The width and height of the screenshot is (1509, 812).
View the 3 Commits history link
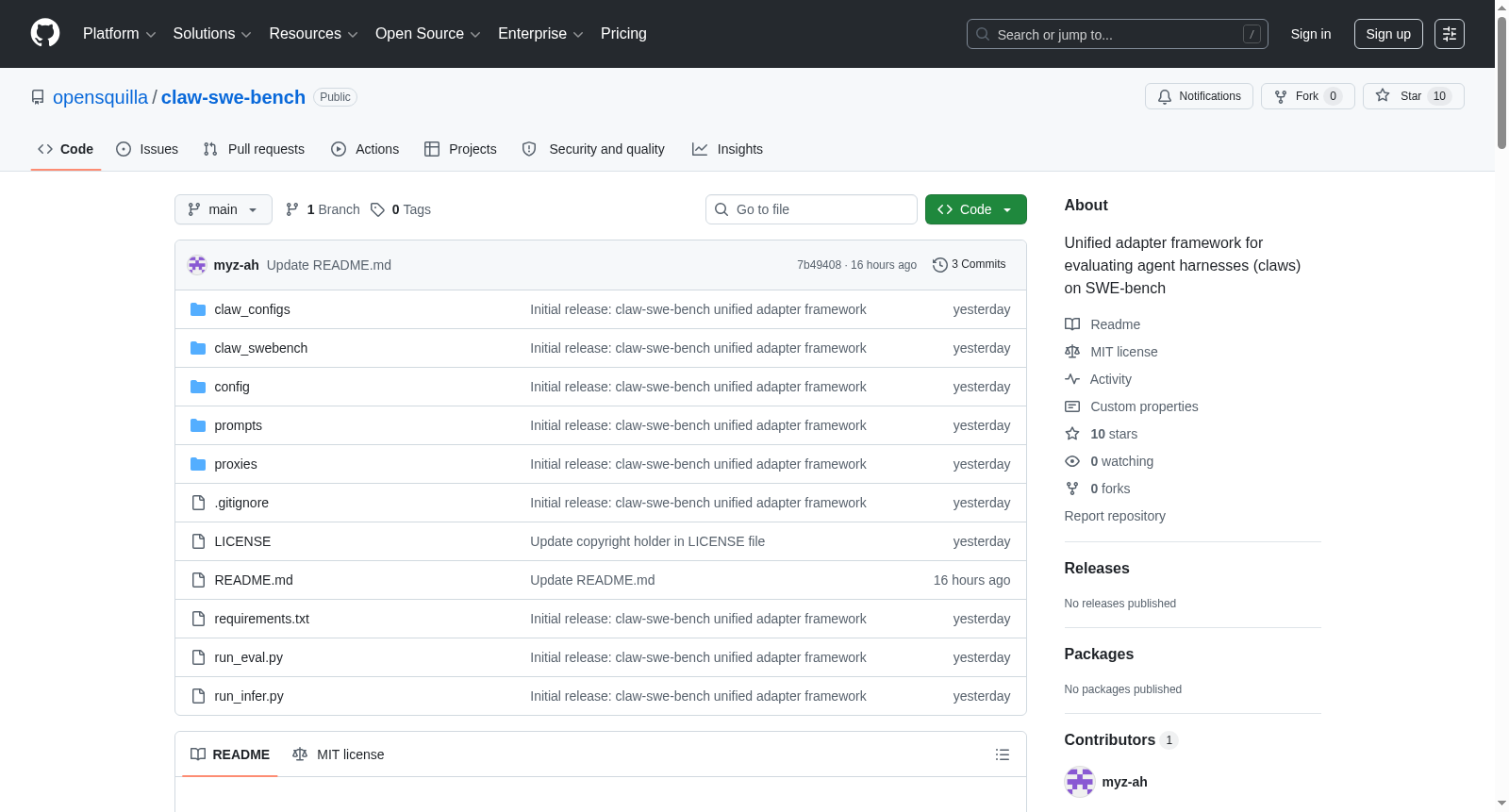pyautogui.click(x=970, y=265)
